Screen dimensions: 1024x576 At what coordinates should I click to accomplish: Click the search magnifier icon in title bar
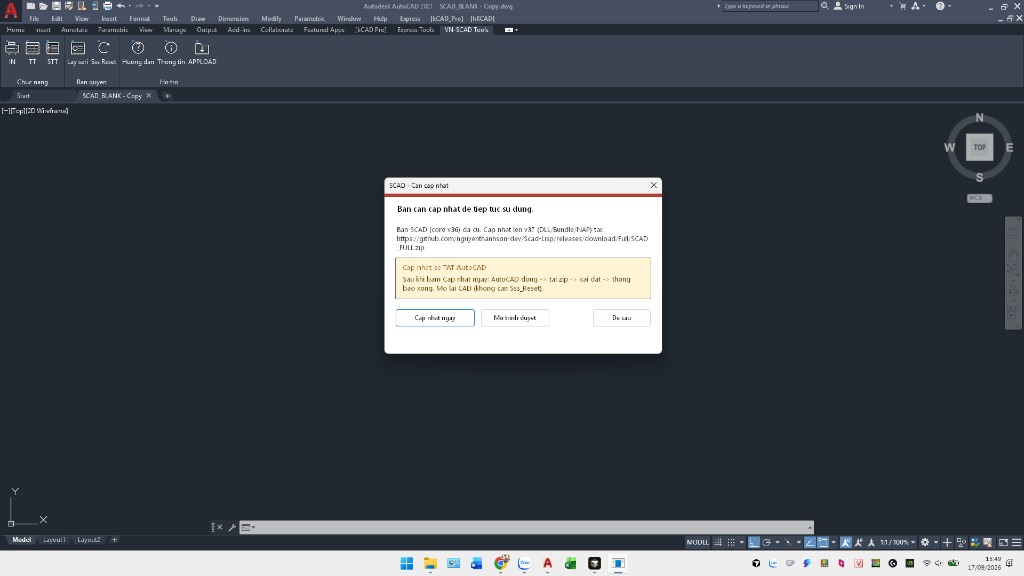(825, 6)
